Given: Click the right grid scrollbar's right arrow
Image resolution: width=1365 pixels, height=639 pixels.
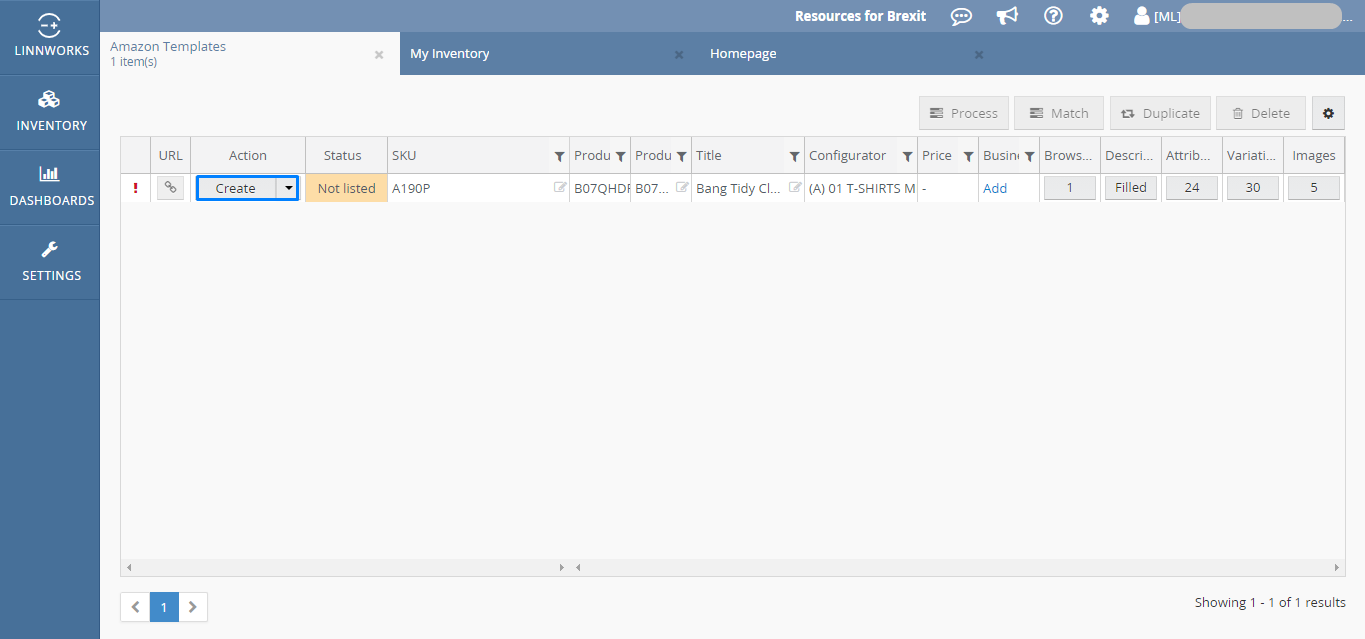Looking at the screenshot, I should pyautogui.click(x=1338, y=567).
